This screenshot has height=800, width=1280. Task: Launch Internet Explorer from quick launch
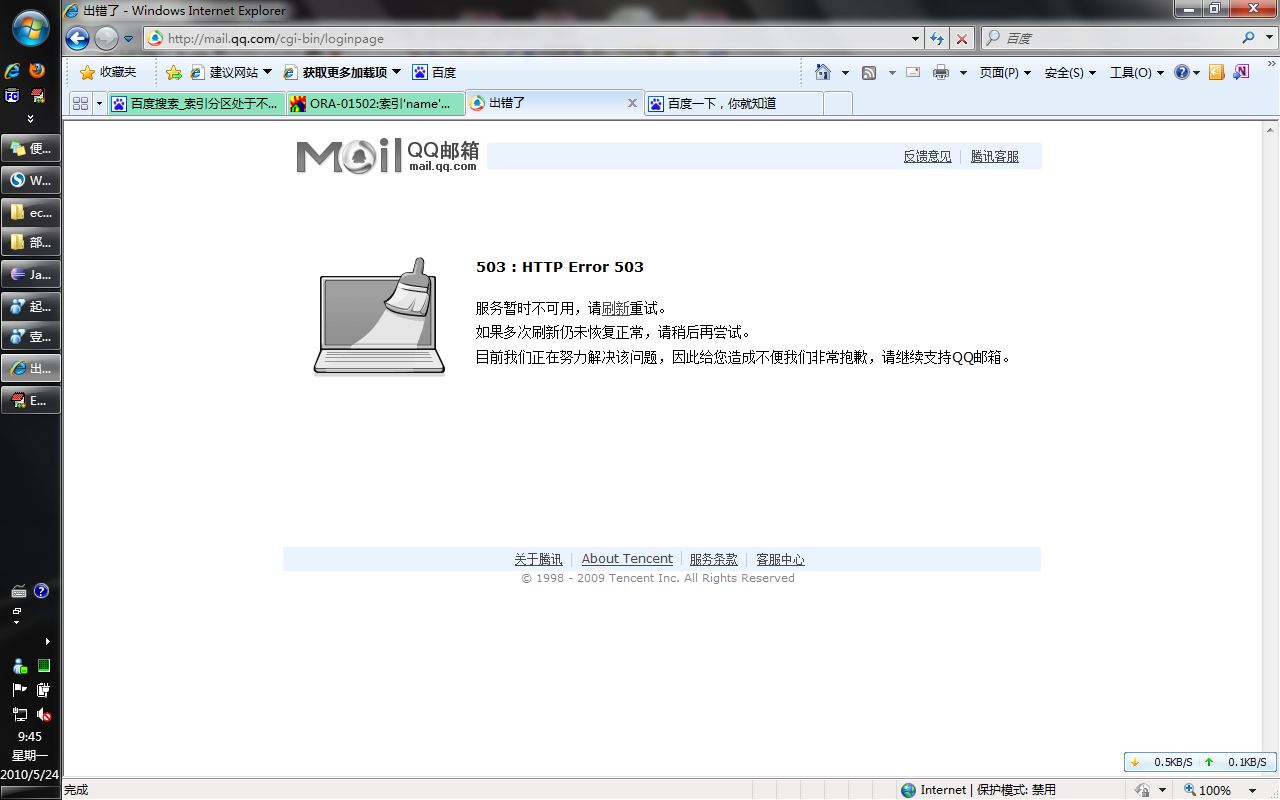click(x=13, y=71)
